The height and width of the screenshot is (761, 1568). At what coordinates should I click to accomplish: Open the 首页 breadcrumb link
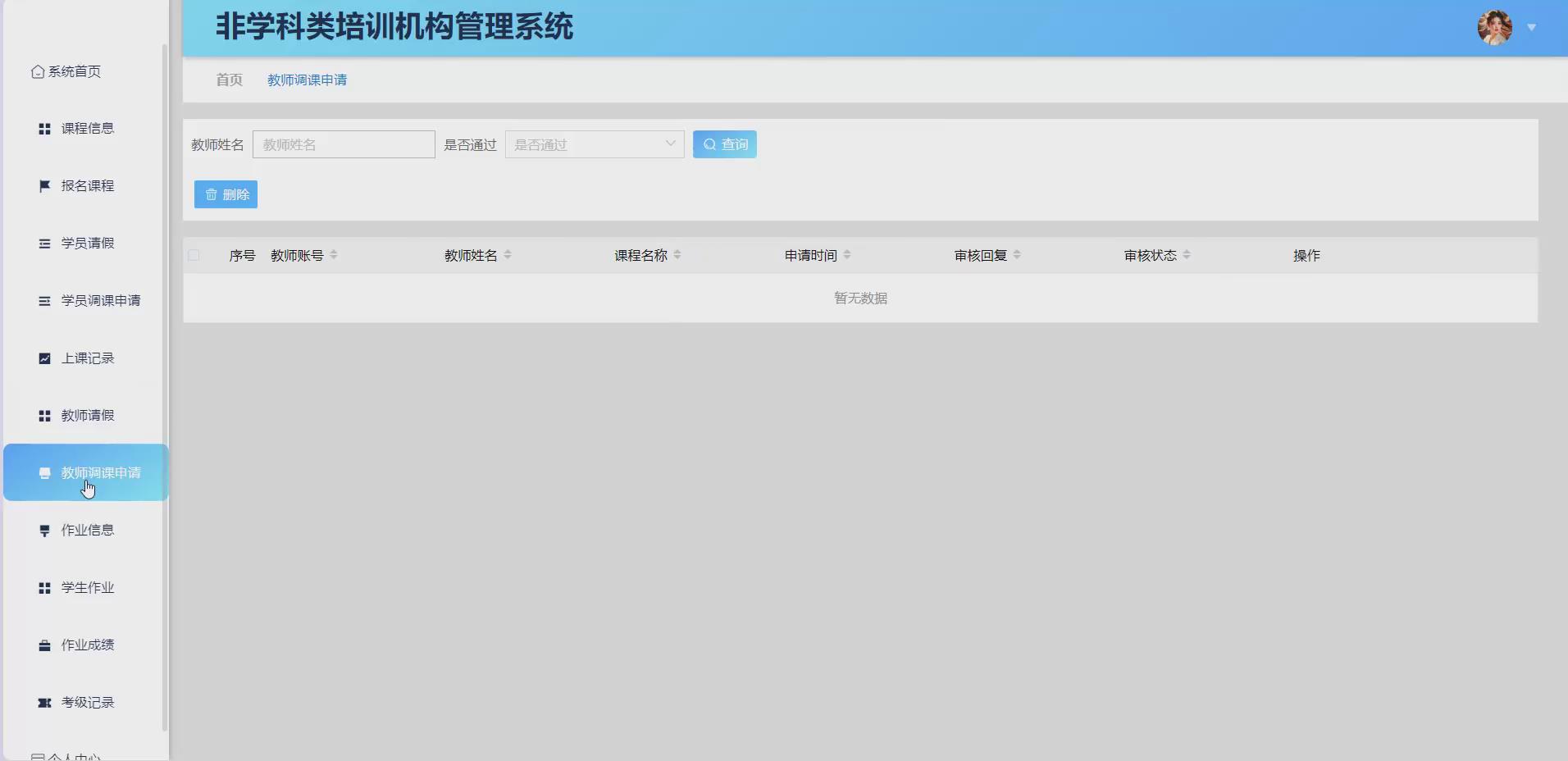coord(228,80)
